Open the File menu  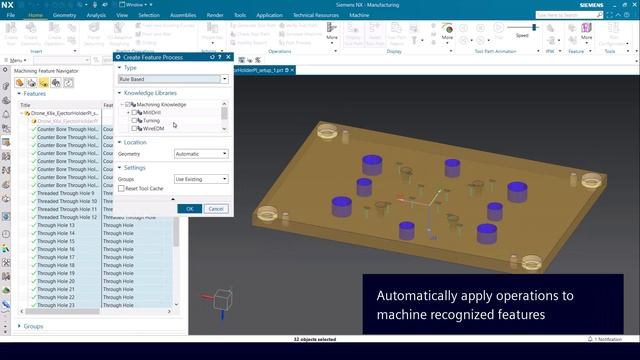[11, 15]
